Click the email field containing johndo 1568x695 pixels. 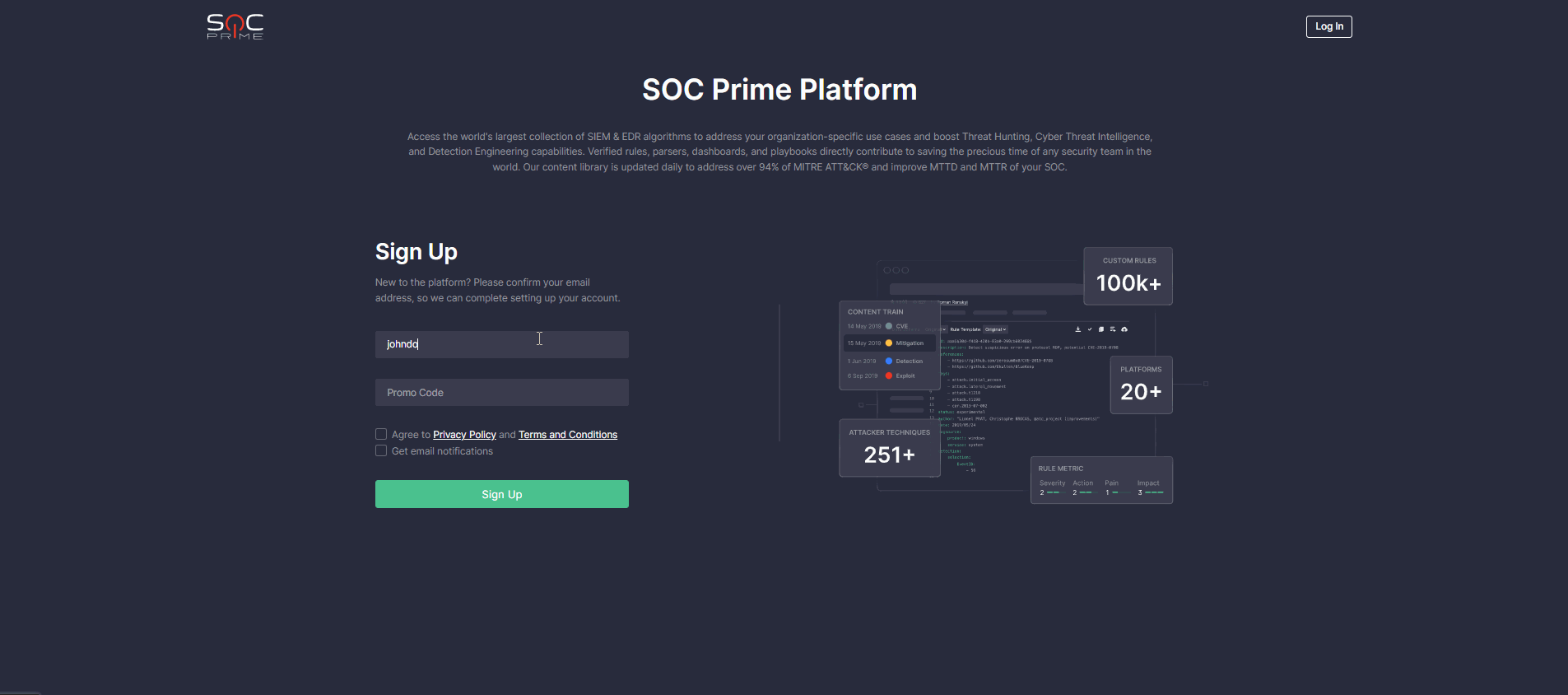501,344
